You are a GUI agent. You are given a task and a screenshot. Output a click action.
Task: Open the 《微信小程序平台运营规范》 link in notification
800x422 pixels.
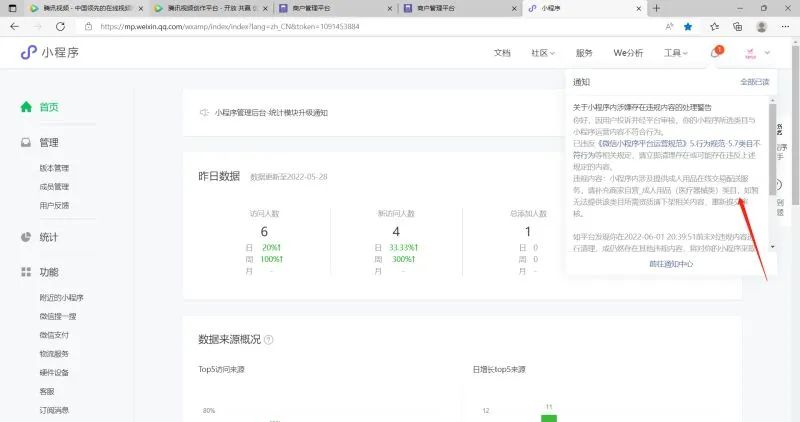point(642,143)
